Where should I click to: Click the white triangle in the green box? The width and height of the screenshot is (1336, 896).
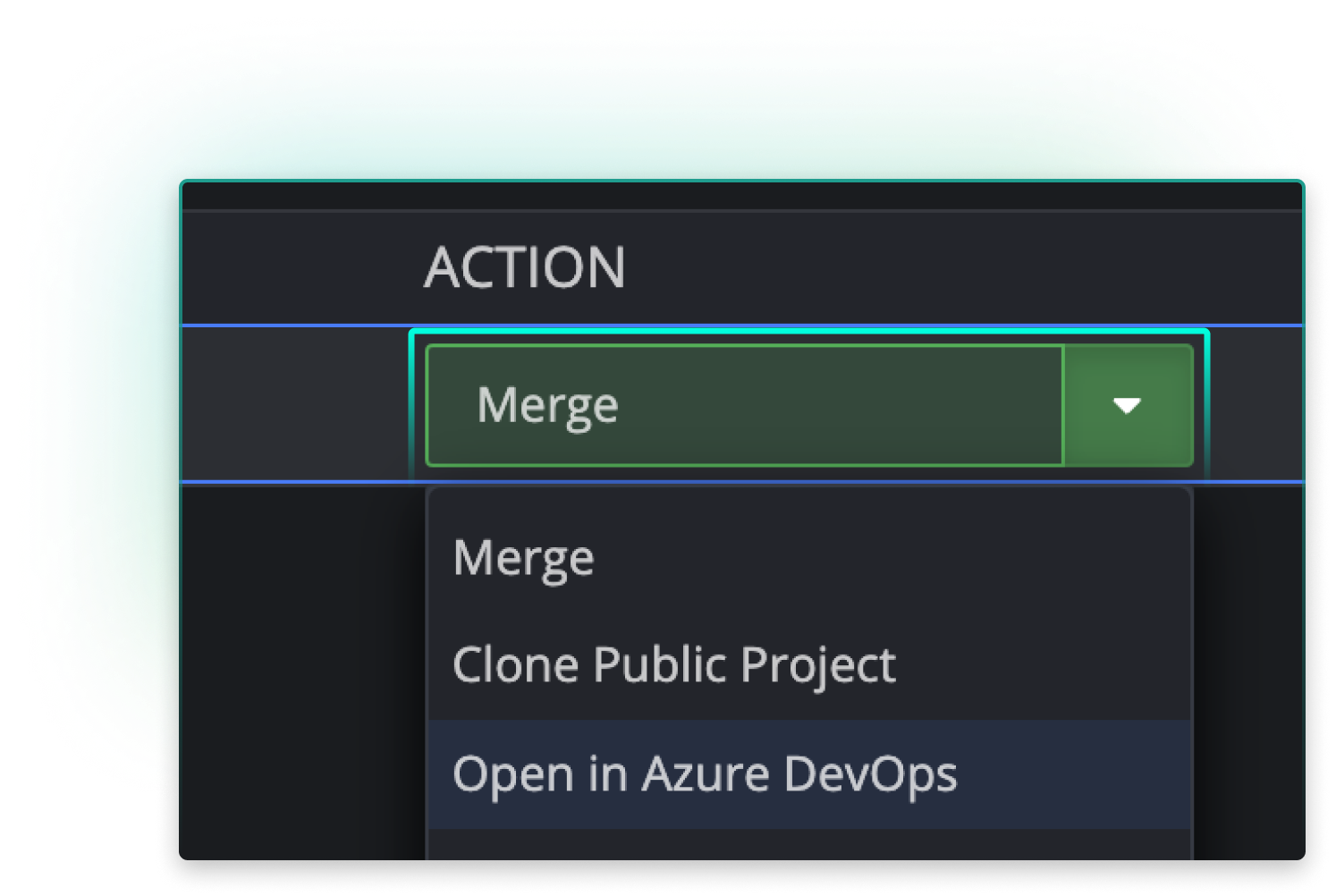[1126, 404]
